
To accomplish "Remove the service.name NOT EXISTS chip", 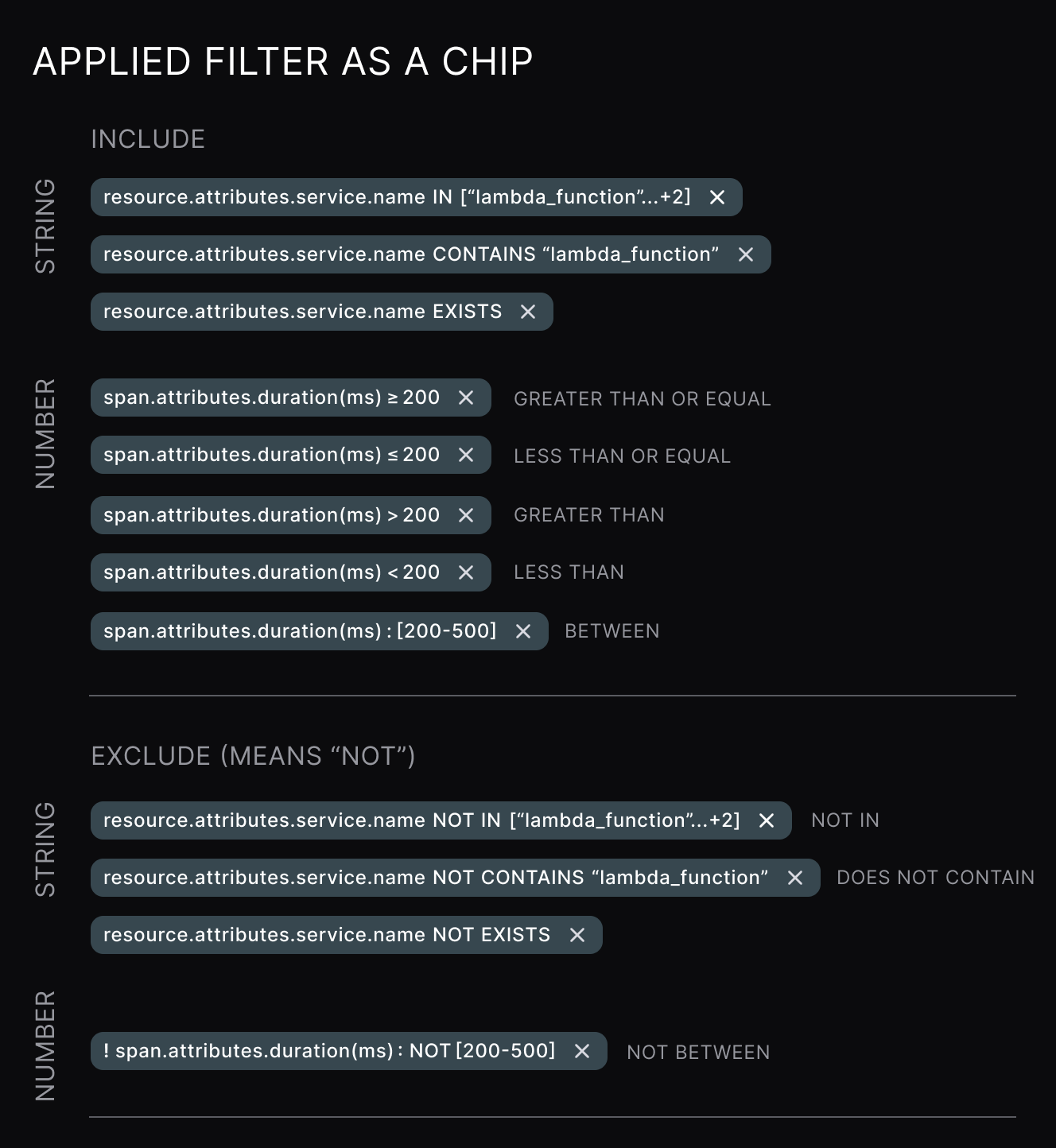I will click(x=577, y=935).
